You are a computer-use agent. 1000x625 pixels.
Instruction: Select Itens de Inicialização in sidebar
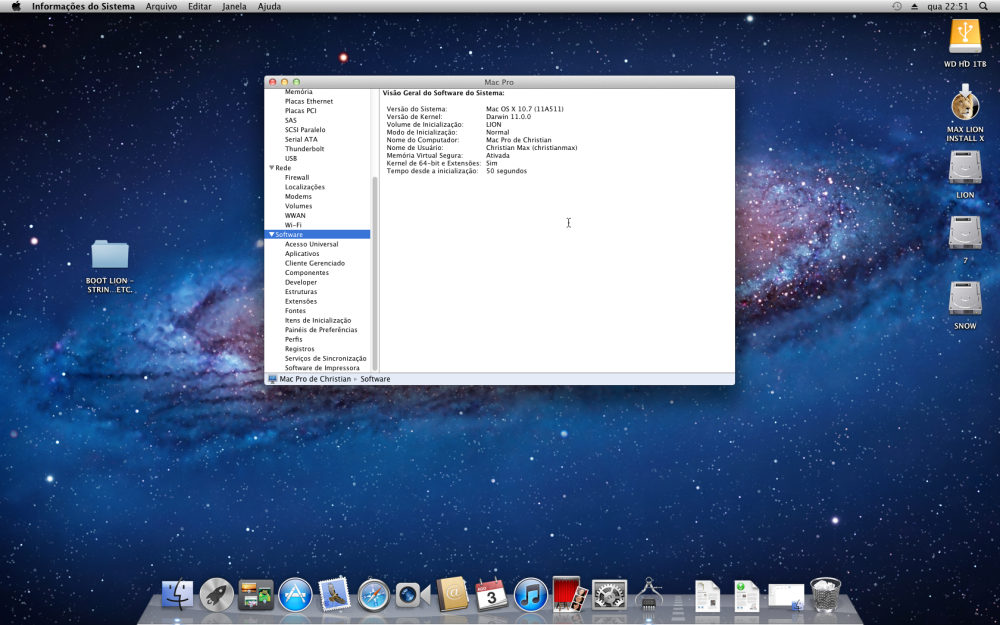318,320
